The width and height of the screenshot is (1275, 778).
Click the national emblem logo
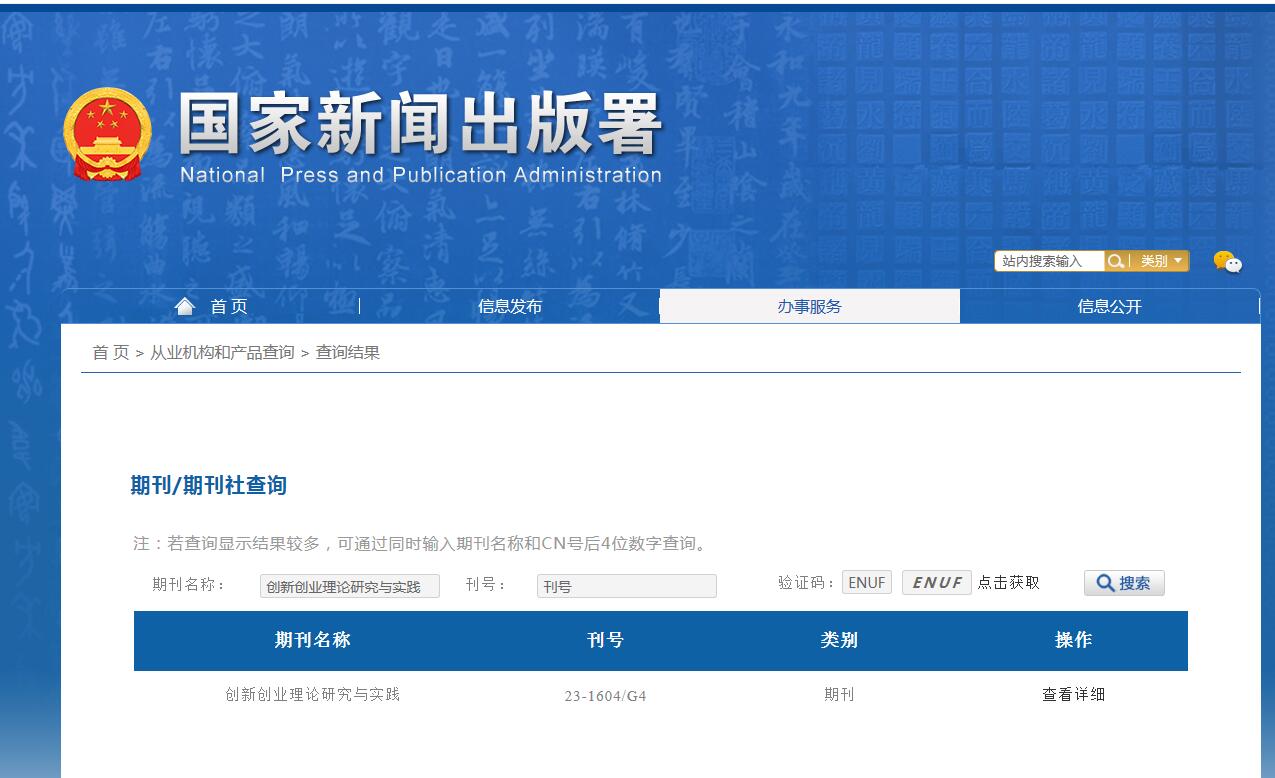[107, 134]
